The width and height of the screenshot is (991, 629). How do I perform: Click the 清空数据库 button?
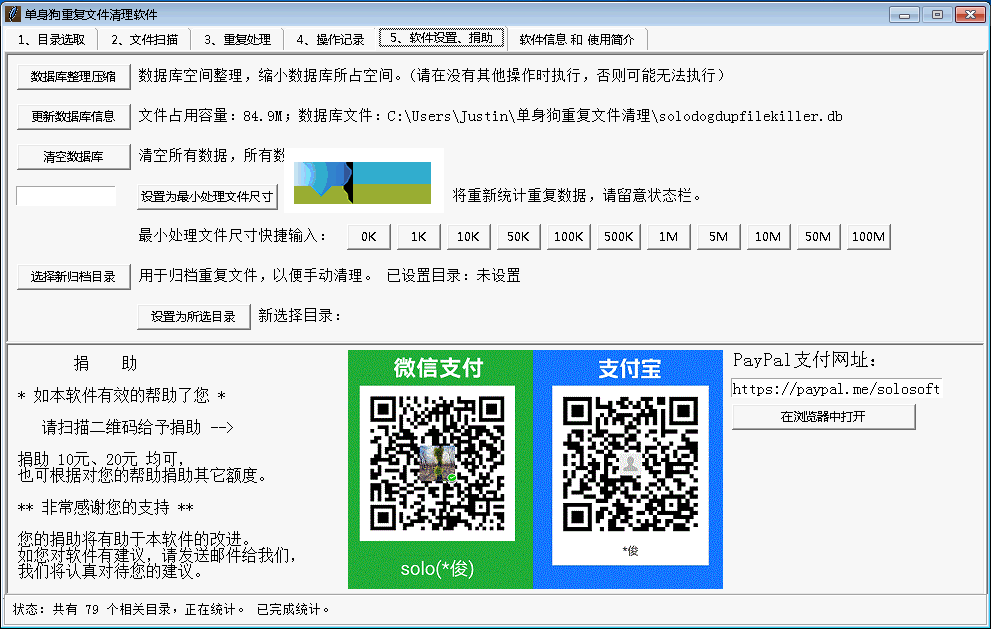tap(73, 156)
